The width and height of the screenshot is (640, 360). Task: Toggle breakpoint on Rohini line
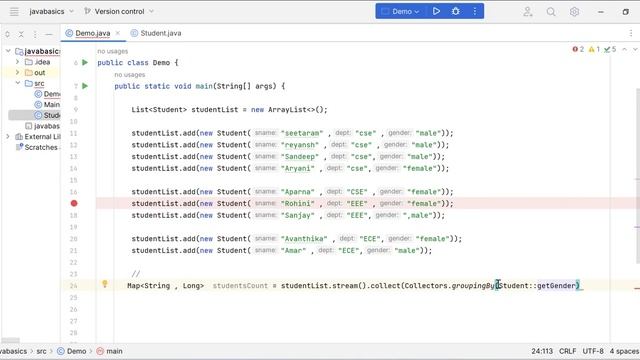point(74,203)
